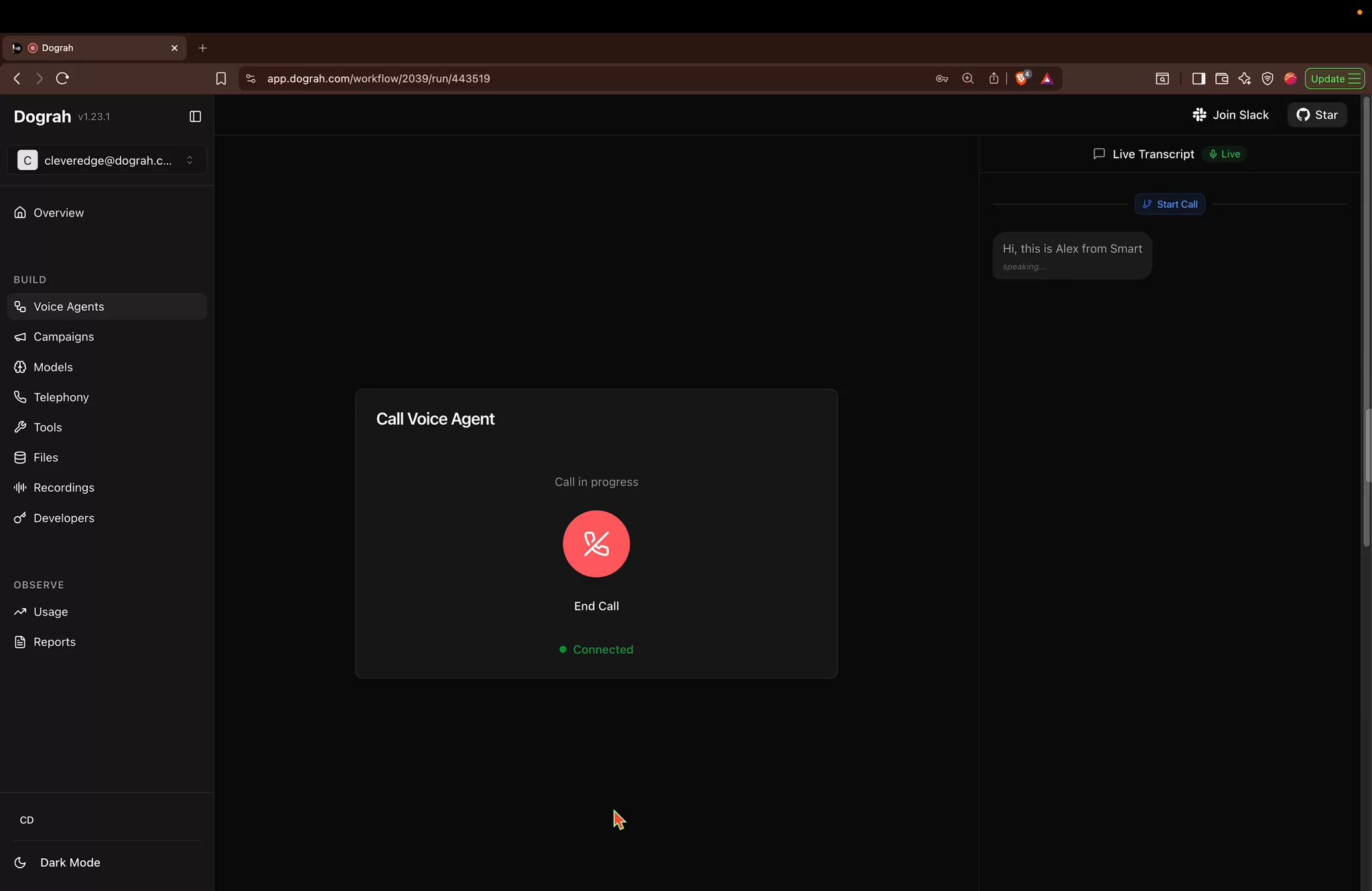Click the Usage trend icon
Screen dimensions: 1372x891
click(x=20, y=612)
